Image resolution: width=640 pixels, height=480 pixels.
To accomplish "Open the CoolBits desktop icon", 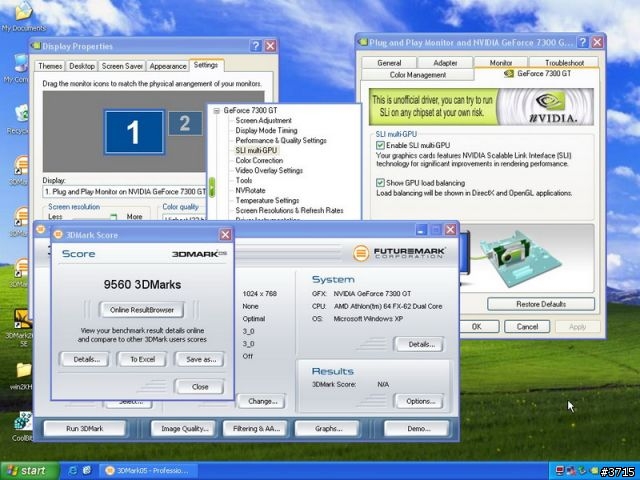I will click(22, 427).
